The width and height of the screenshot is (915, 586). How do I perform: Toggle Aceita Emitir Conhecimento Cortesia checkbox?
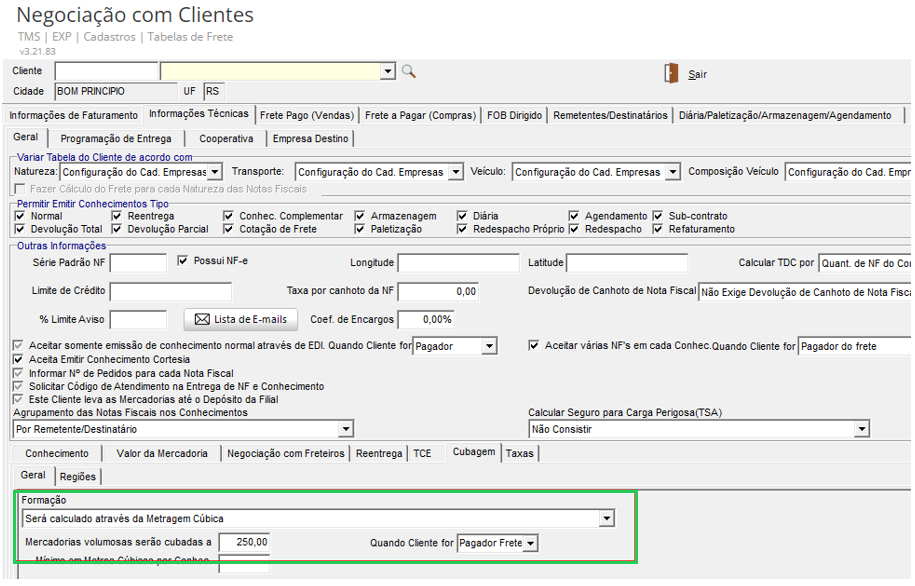point(18,360)
